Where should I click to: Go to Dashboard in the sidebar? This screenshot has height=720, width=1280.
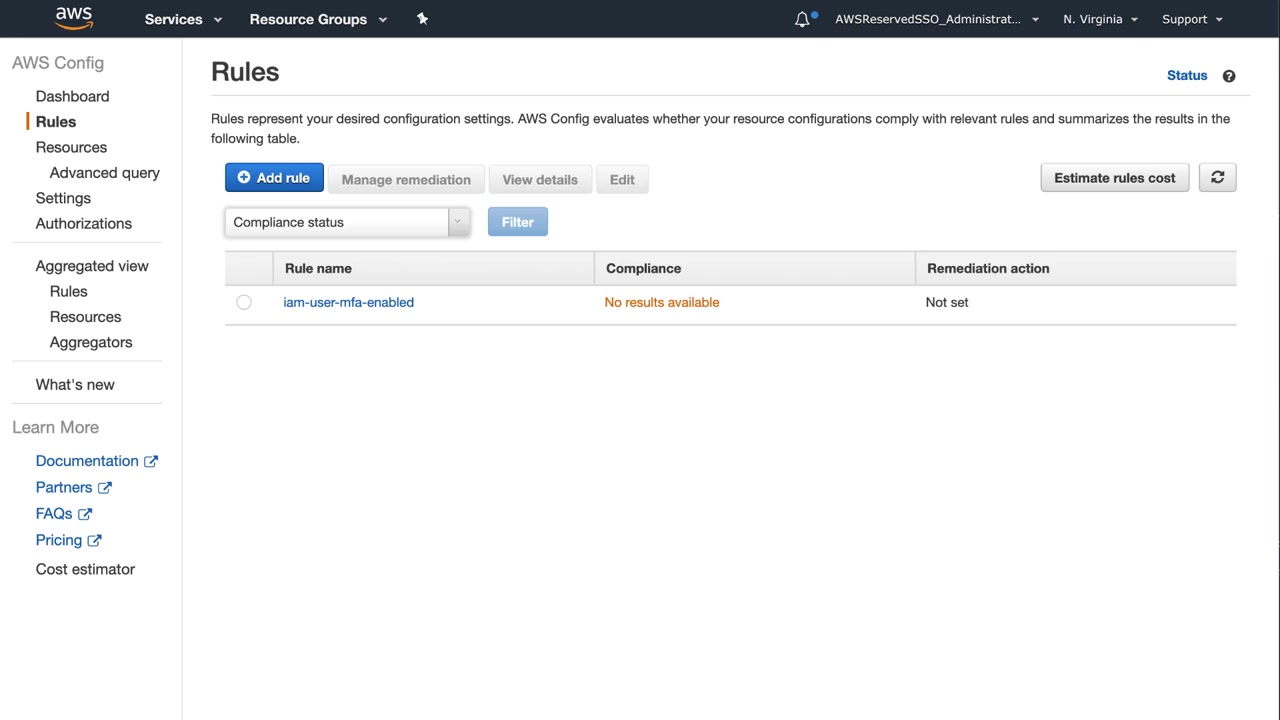click(72, 96)
